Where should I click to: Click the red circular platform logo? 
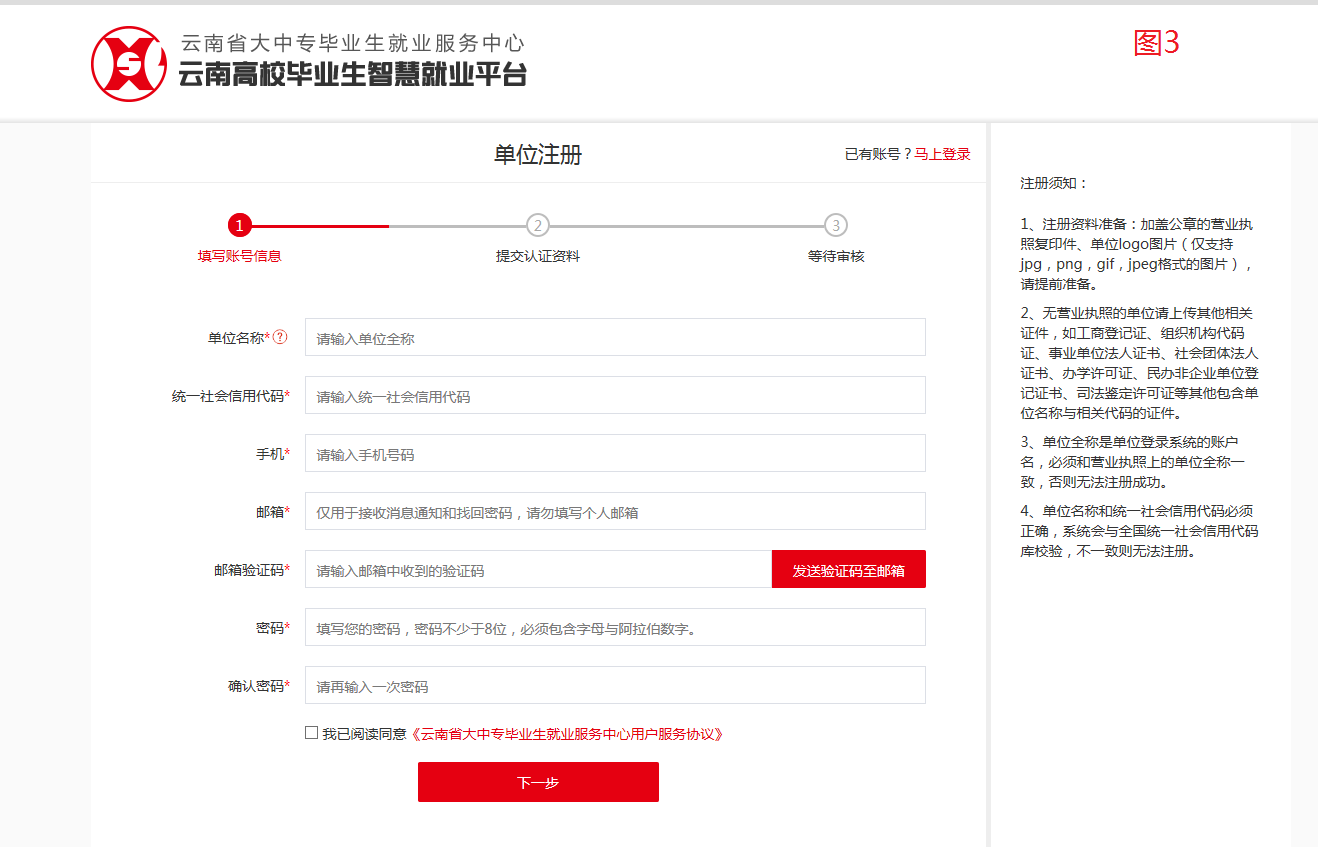coord(129,63)
